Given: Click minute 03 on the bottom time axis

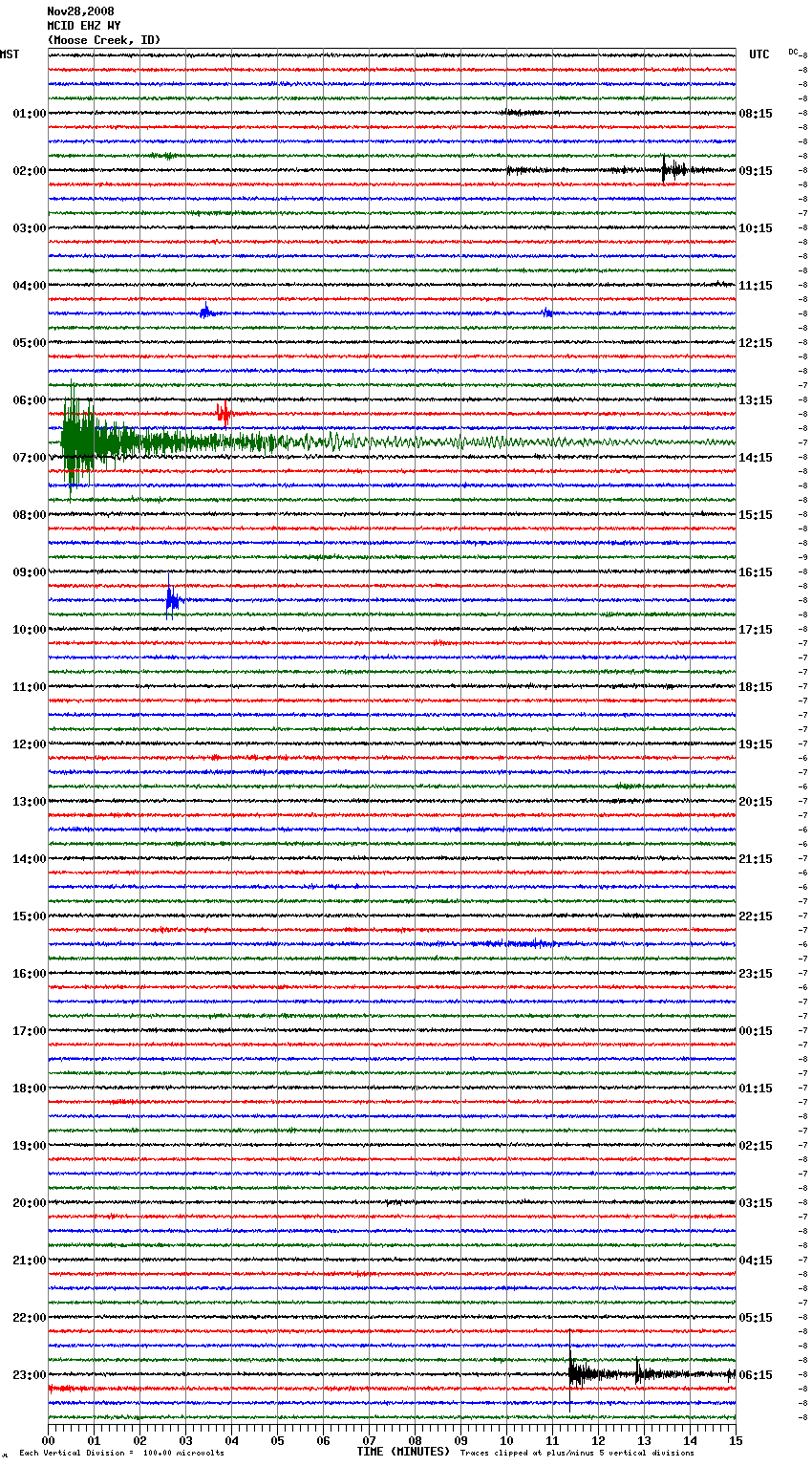Looking at the screenshot, I should pos(185,1440).
